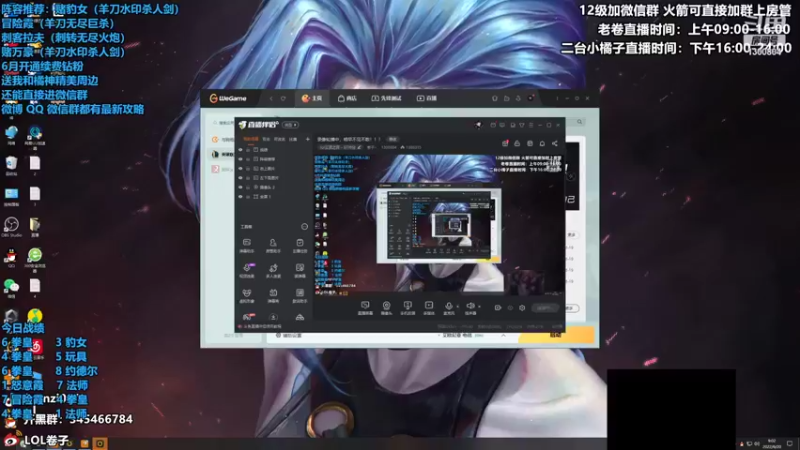
Task: Open the 主页 tab in WeGame
Action: click(312, 98)
